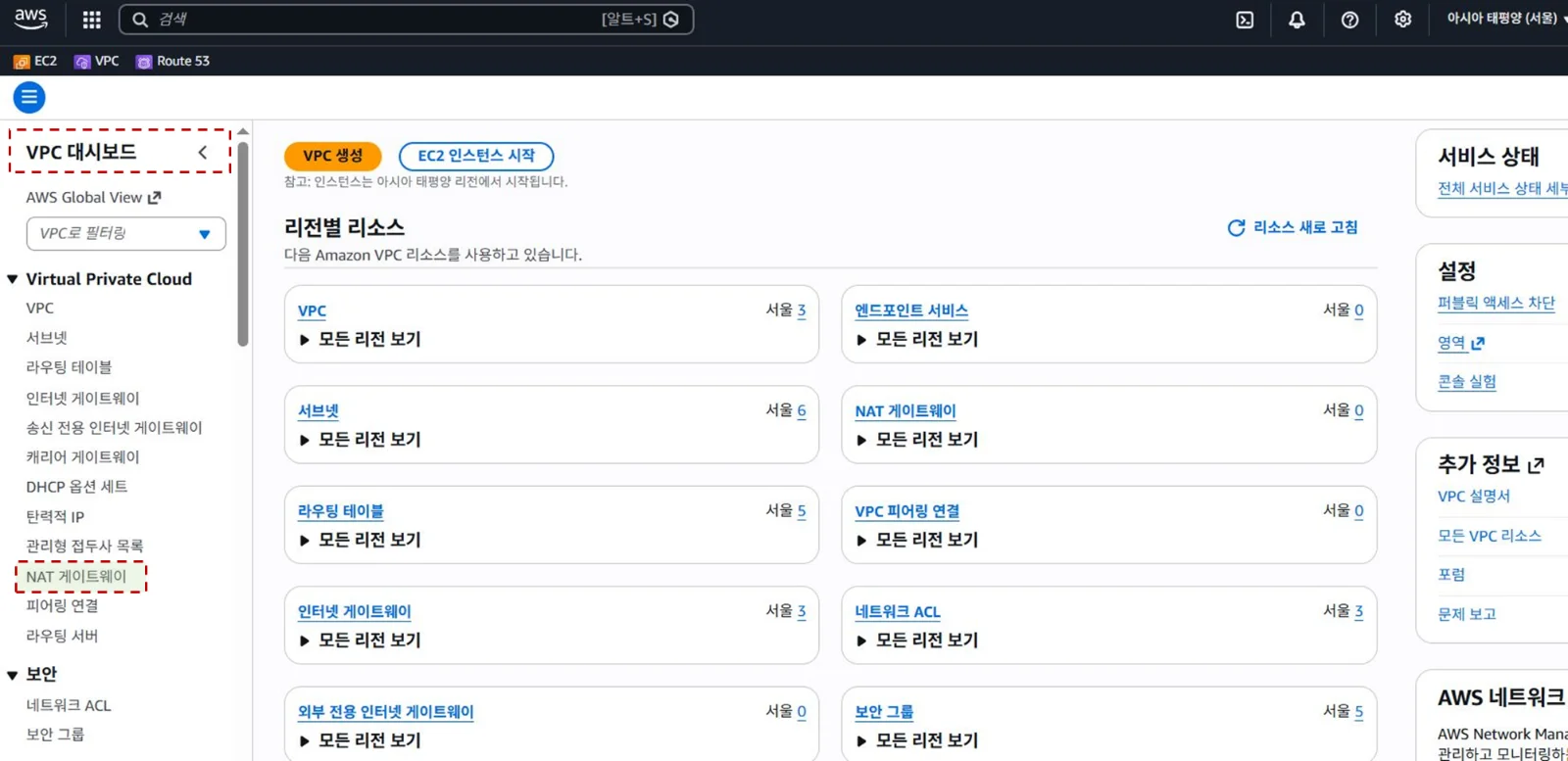Click the AWS logo home icon

pyautogui.click(x=30, y=19)
